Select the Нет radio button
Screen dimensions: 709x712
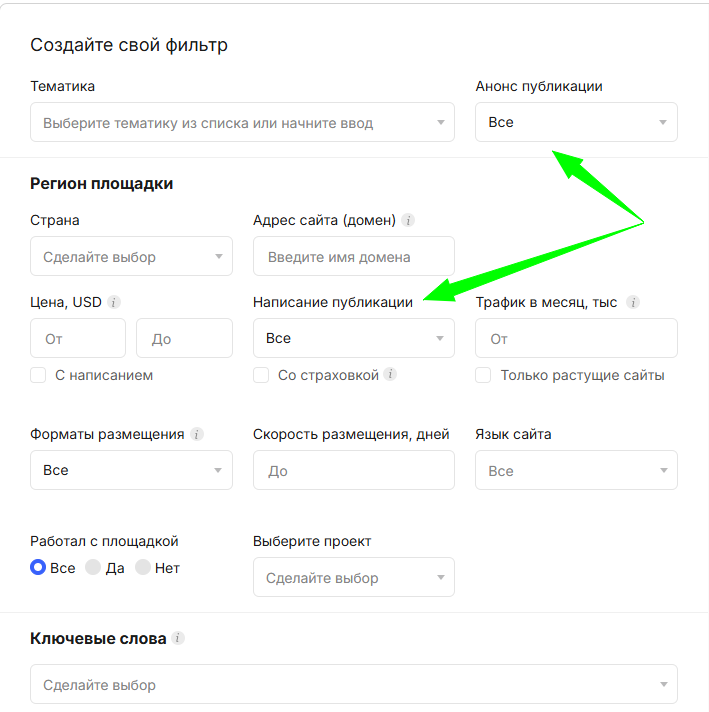click(x=143, y=567)
